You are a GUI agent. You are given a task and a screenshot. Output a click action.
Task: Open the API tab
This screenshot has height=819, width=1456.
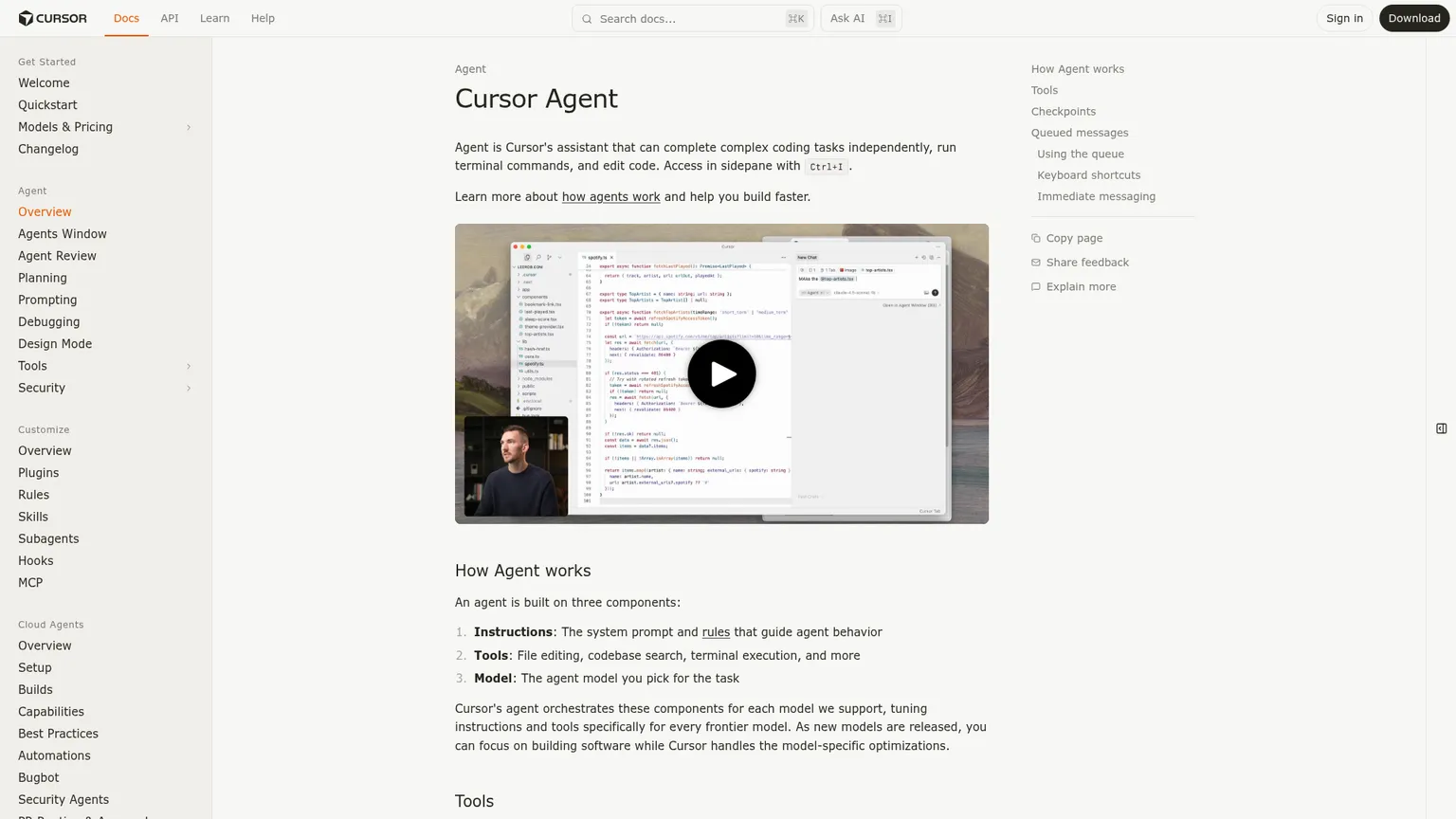pyautogui.click(x=170, y=18)
